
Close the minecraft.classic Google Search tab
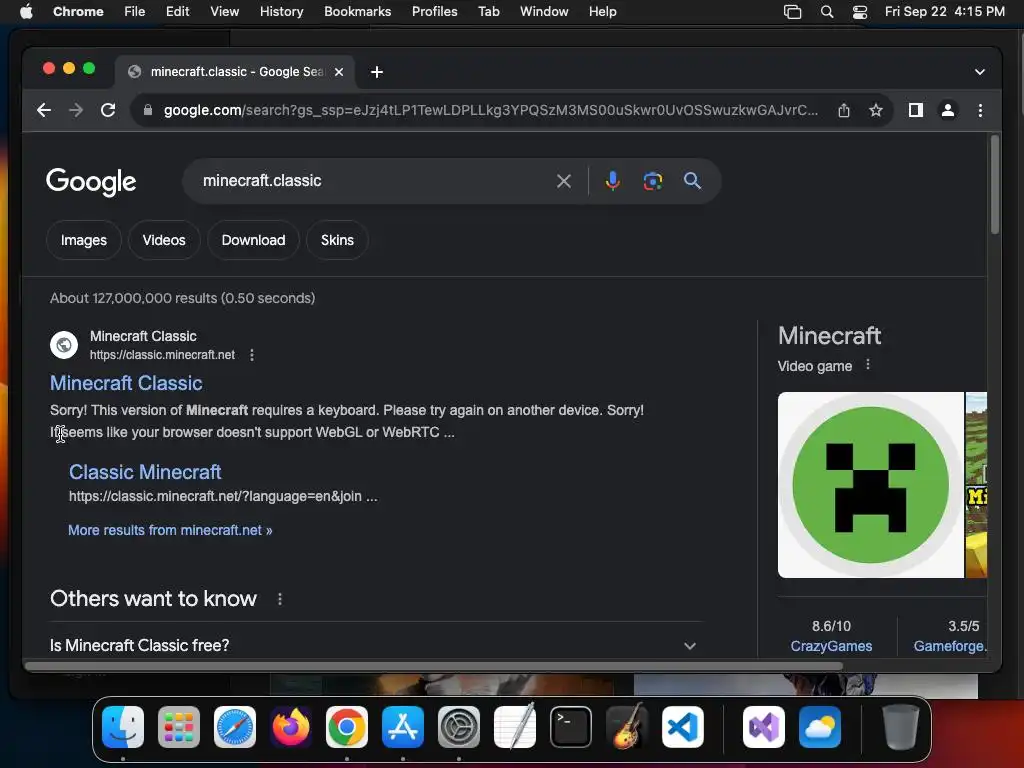339,72
